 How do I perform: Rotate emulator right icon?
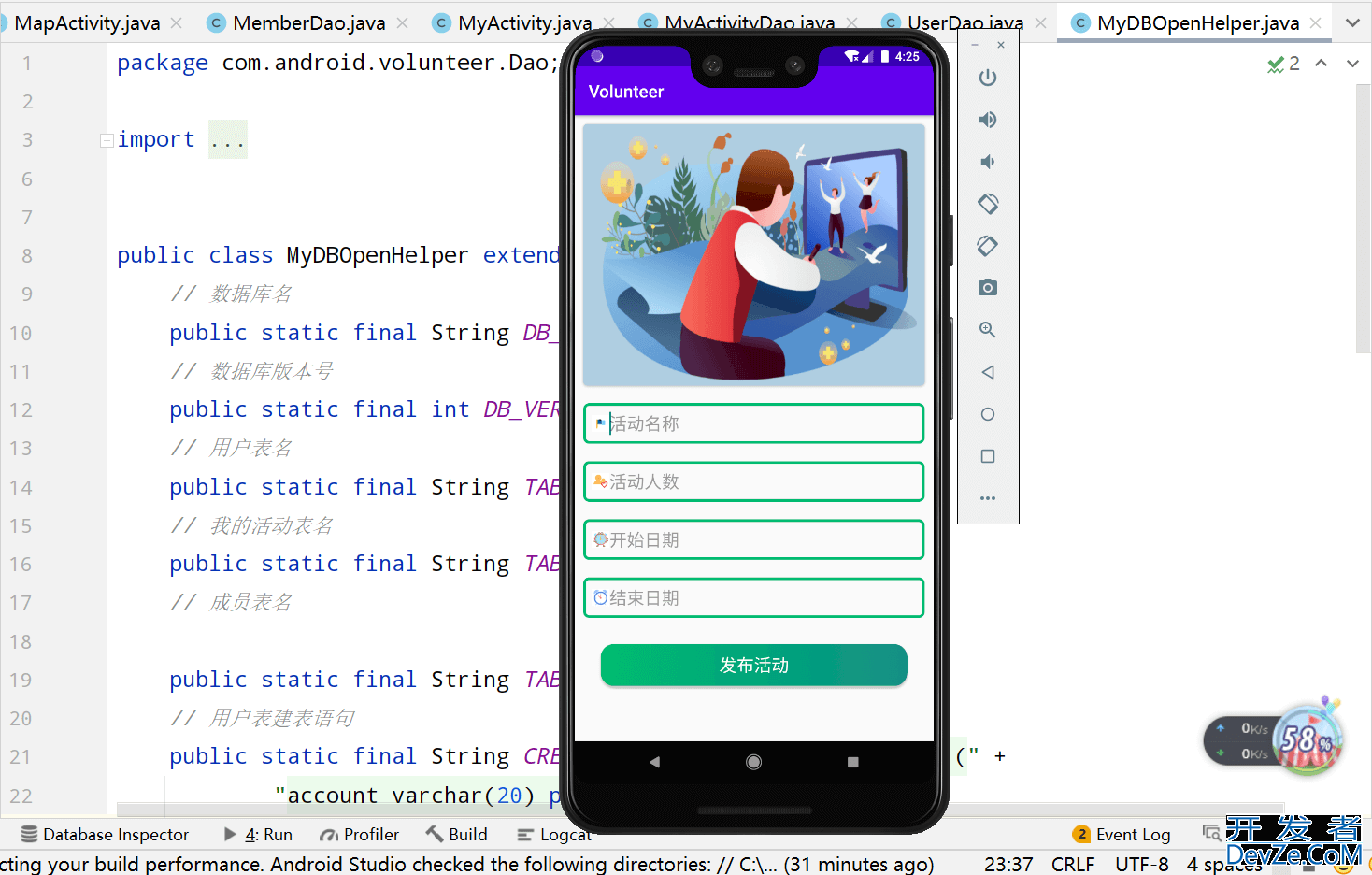click(x=988, y=246)
